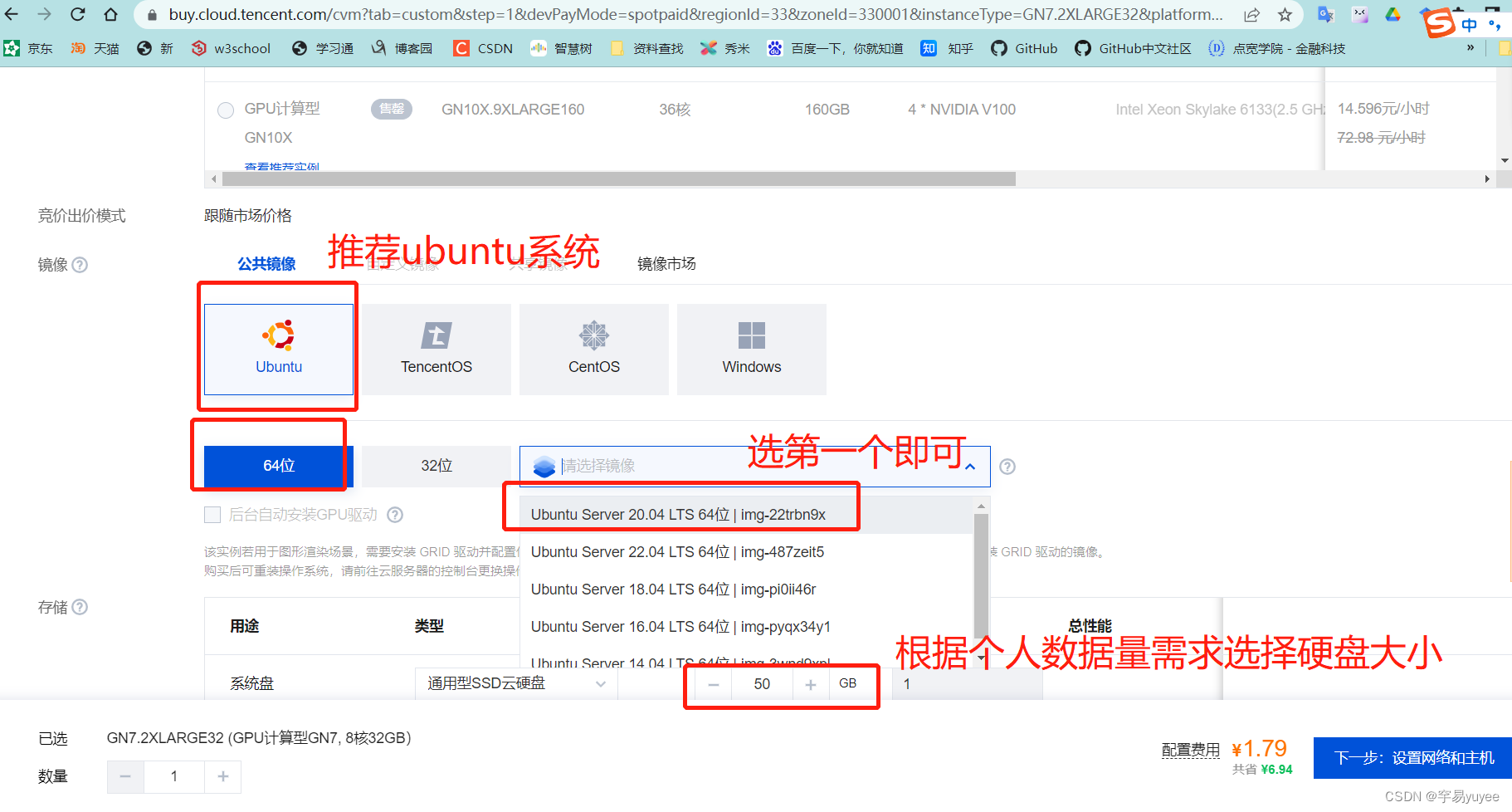Click help icon beside image selector dropdown

(1007, 467)
